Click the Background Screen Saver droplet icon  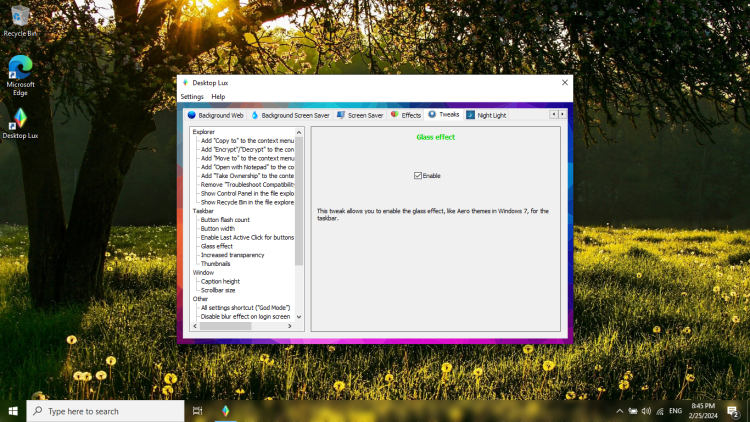point(255,115)
